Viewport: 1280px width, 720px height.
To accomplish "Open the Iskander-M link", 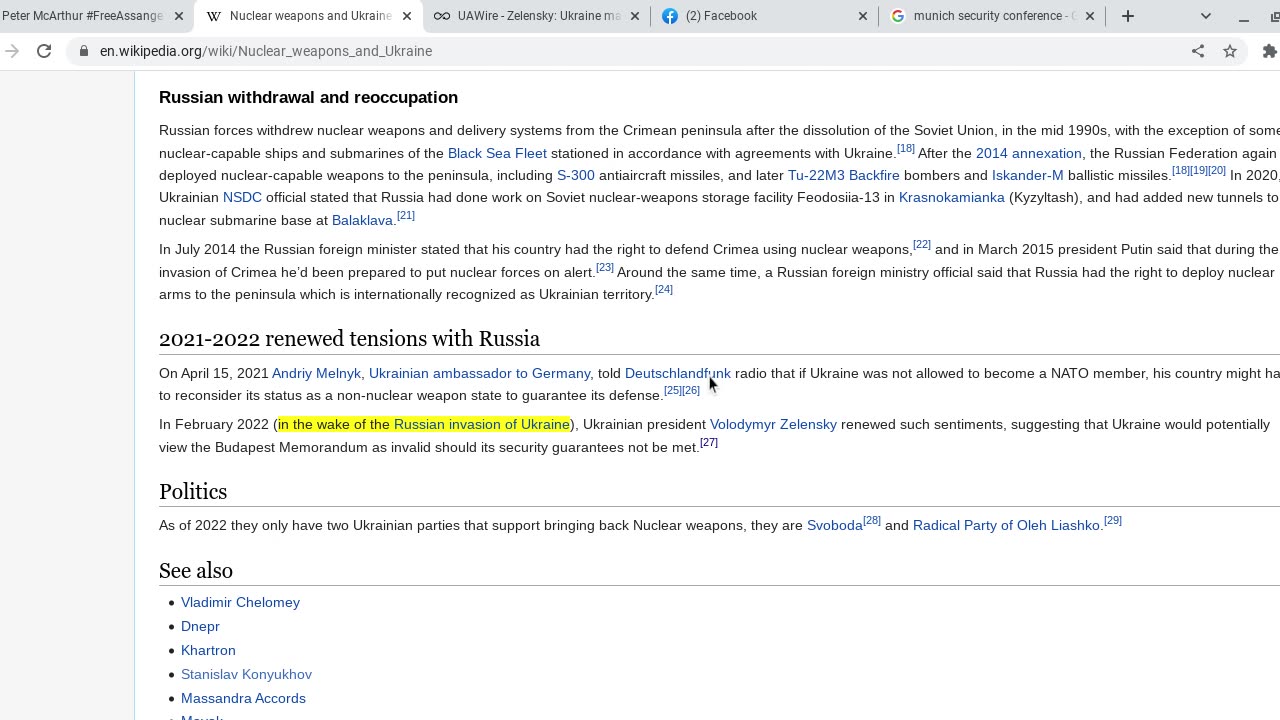I will pos(1027,175).
